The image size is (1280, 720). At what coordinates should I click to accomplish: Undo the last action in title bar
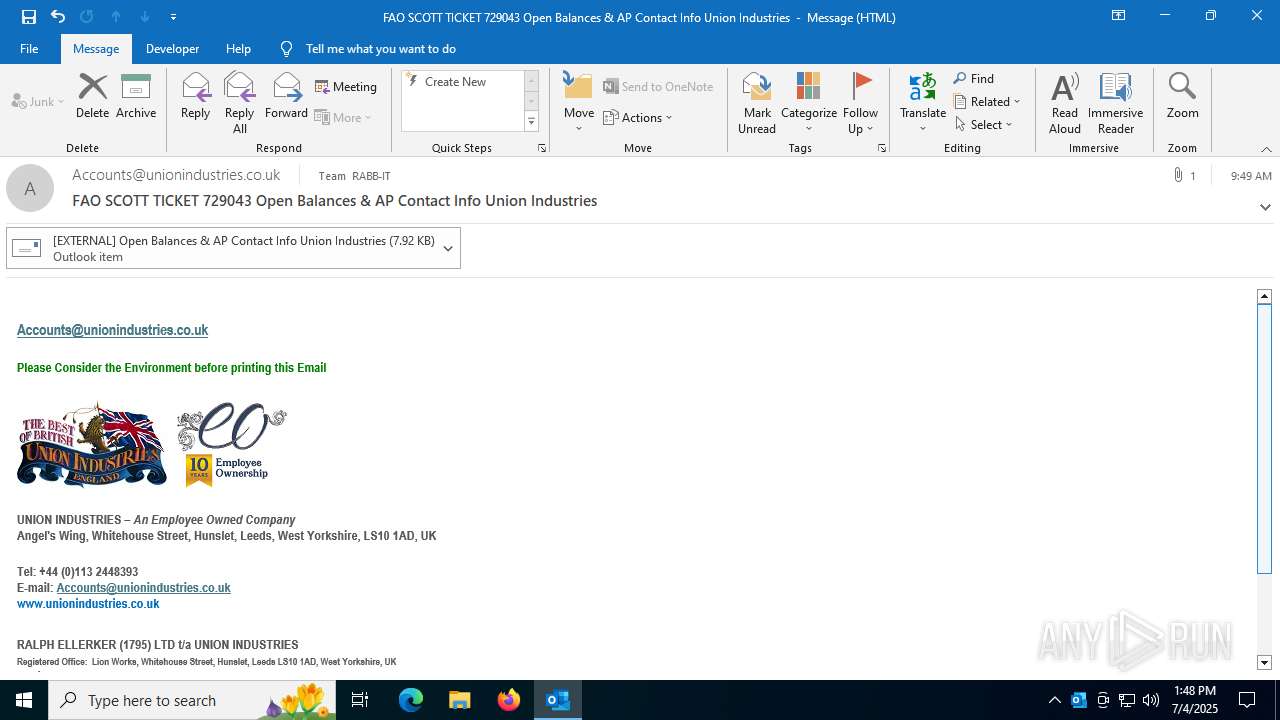(58, 17)
